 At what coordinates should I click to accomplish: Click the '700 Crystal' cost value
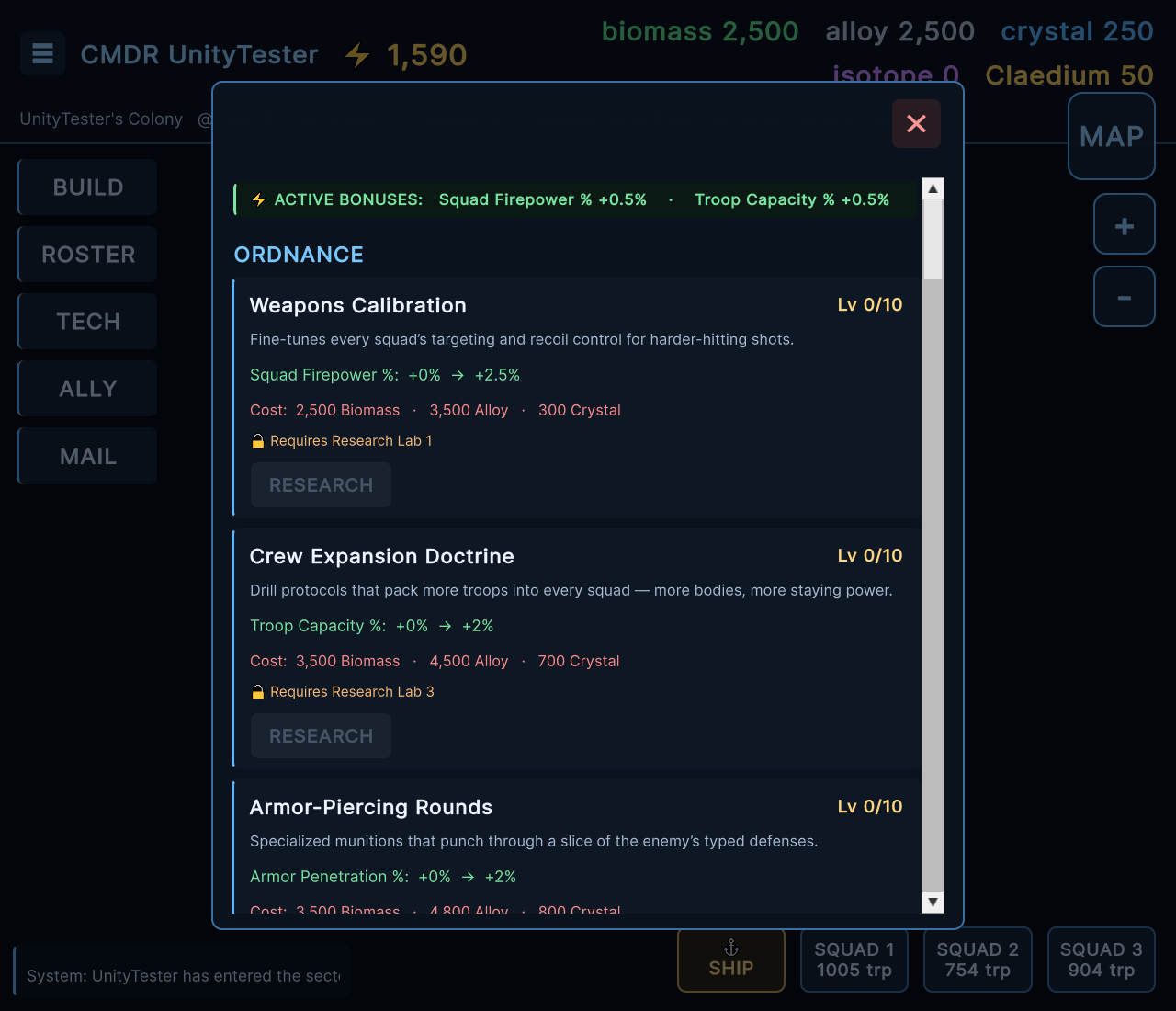coord(579,661)
